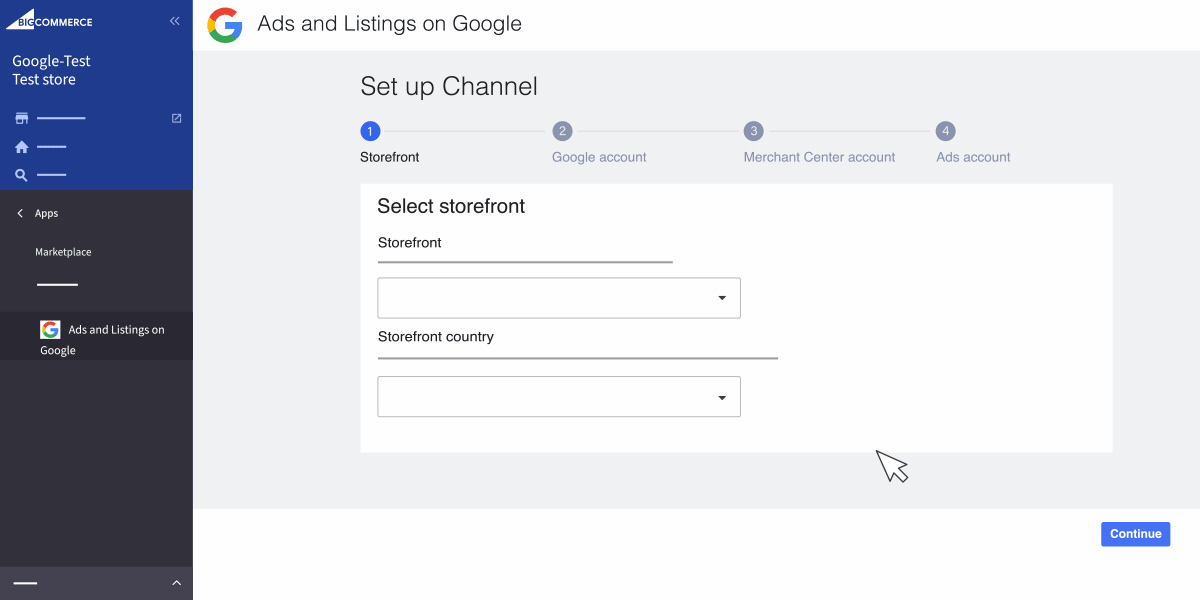Click the BigCommerce logo
1200x600 pixels.
coord(48,20)
